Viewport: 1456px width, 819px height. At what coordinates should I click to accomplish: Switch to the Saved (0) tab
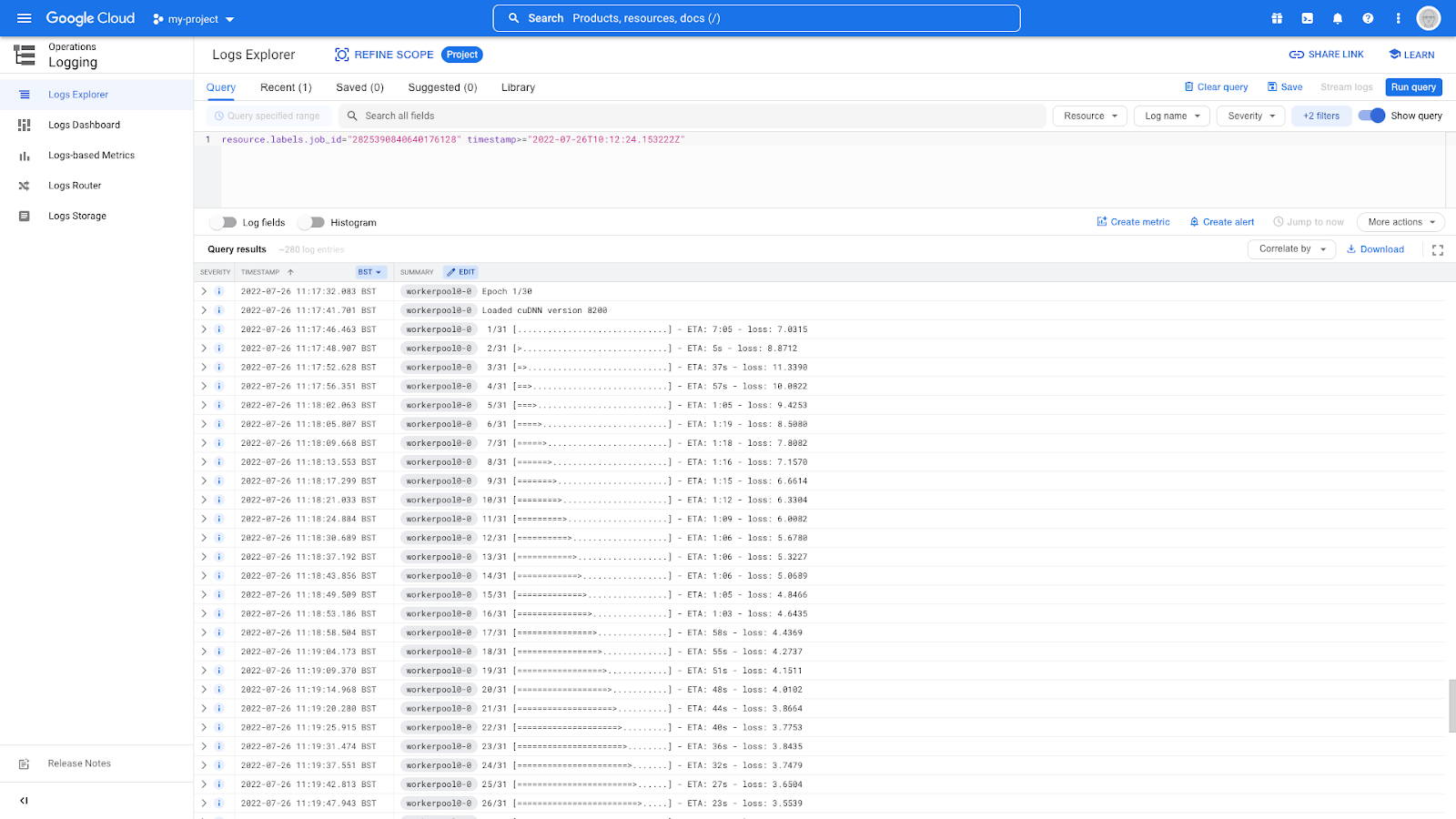tap(359, 87)
